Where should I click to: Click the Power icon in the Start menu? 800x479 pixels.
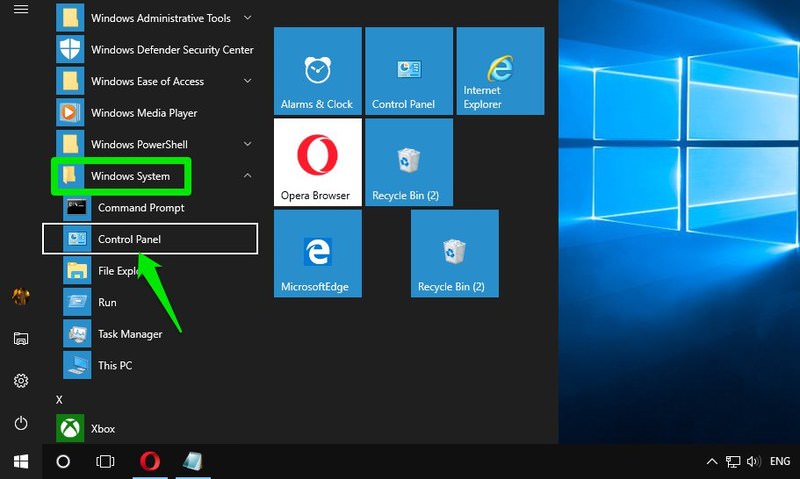click(21, 423)
